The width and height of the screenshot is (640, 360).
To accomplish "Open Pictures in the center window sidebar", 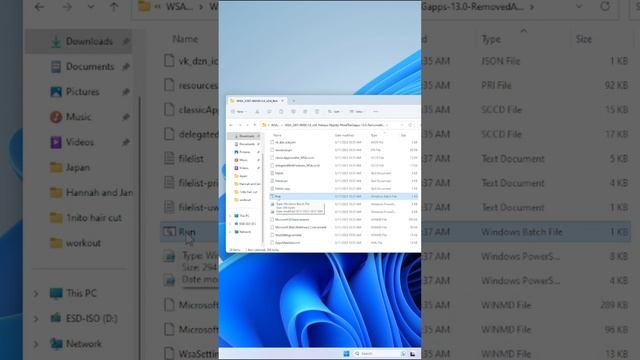I will coord(244,152).
